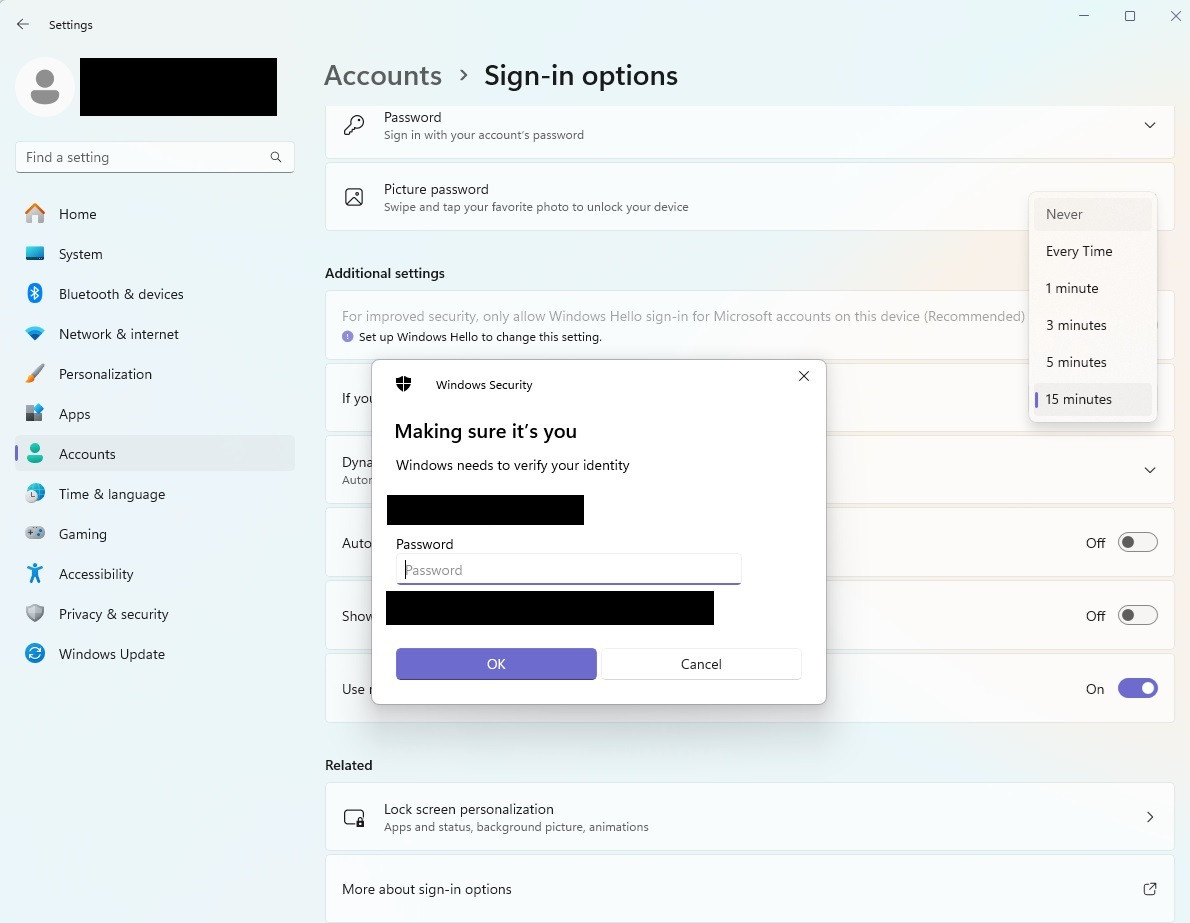Click the info icon next to Set up Windows Hello
1190x923 pixels.
(348, 336)
